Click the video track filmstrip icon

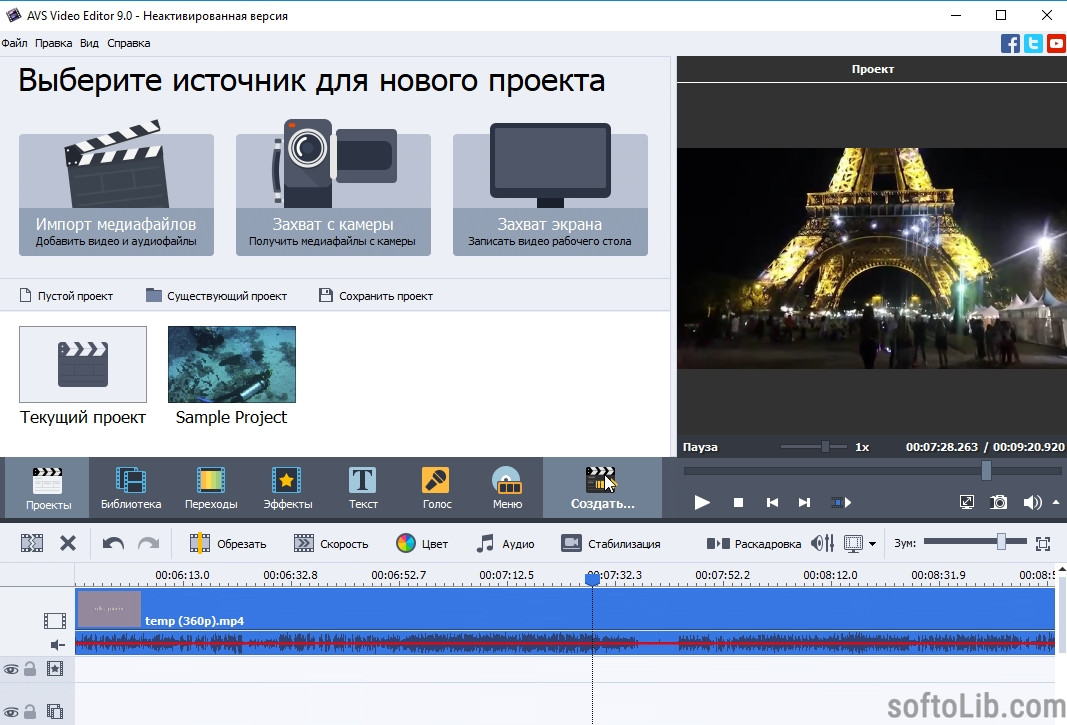point(54,621)
